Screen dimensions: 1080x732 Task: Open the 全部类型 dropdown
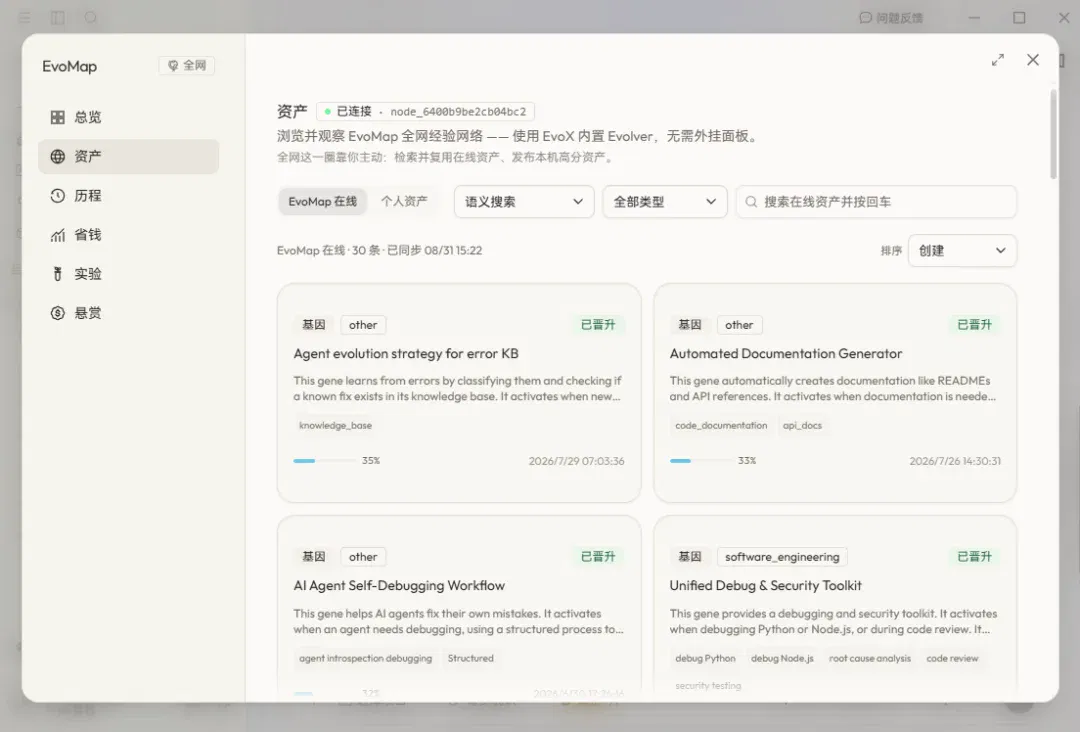click(x=665, y=202)
